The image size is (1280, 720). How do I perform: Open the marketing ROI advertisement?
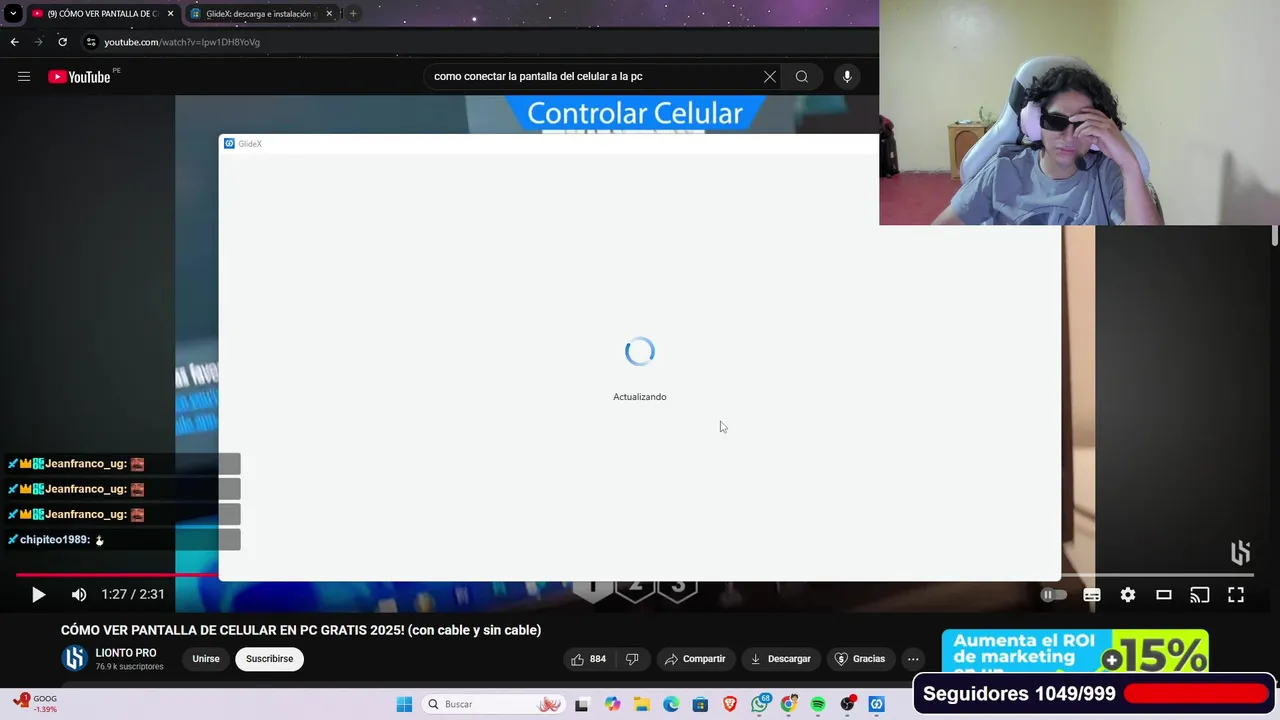pyautogui.click(x=1075, y=652)
